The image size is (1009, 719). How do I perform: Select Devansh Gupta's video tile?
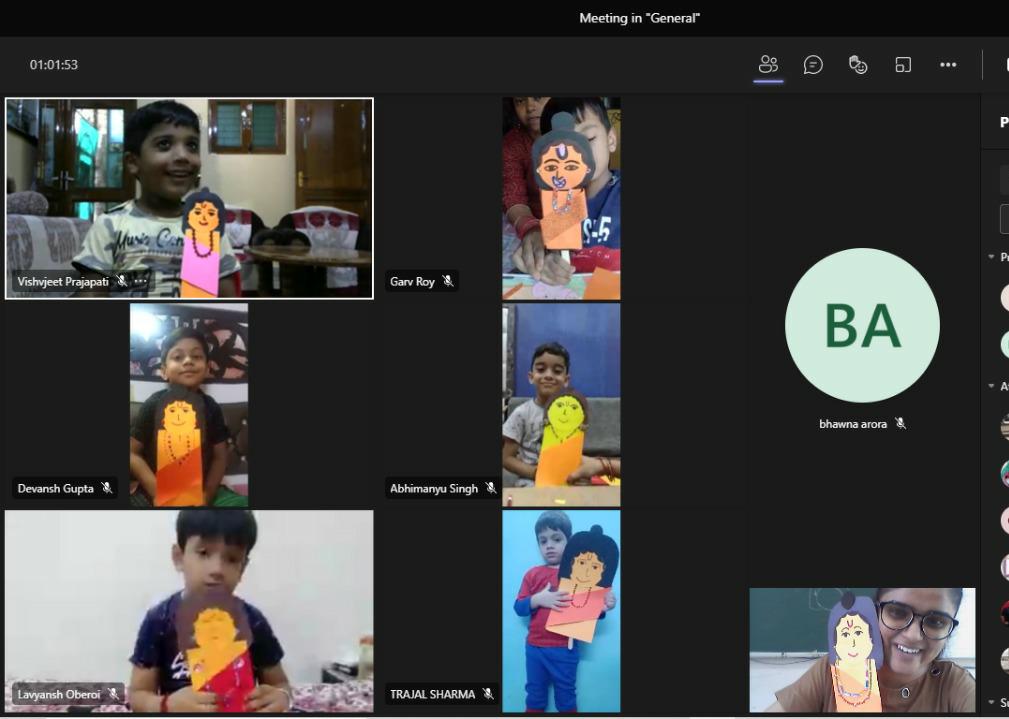[x=189, y=405]
